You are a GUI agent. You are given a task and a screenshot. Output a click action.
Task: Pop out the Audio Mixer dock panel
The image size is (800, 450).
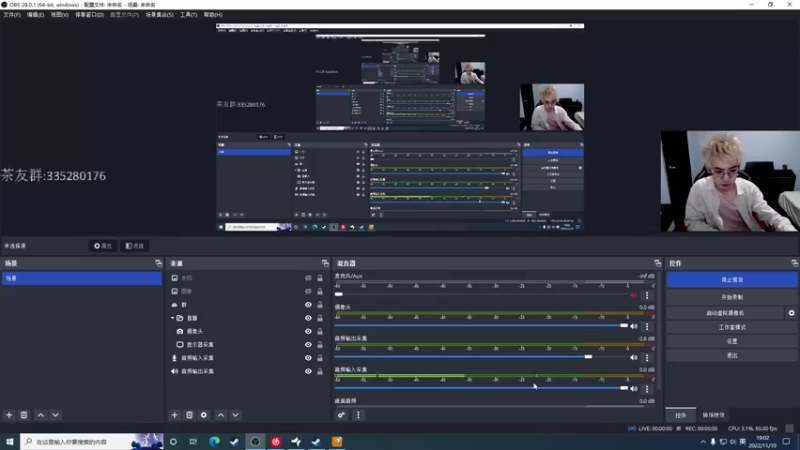(657, 263)
